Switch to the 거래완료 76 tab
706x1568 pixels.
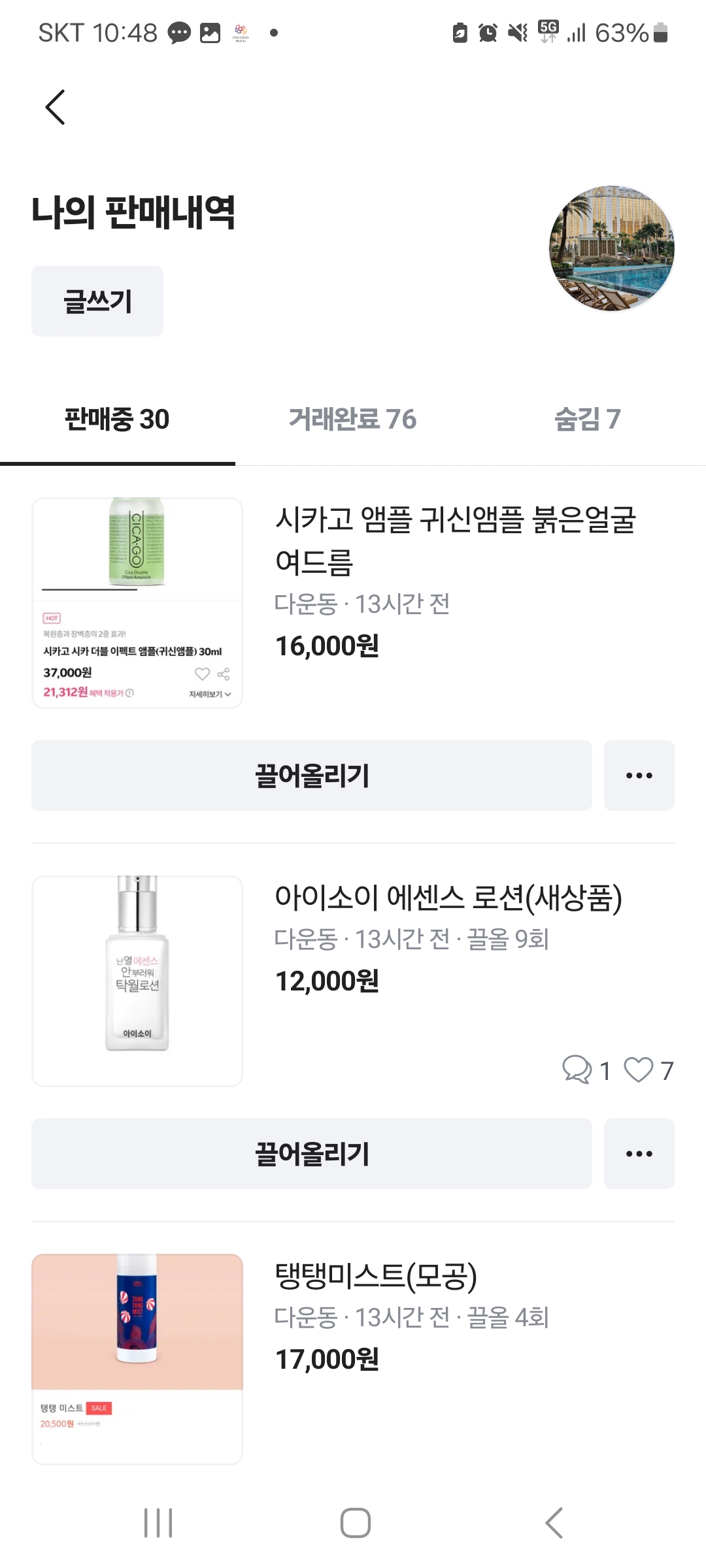352,419
